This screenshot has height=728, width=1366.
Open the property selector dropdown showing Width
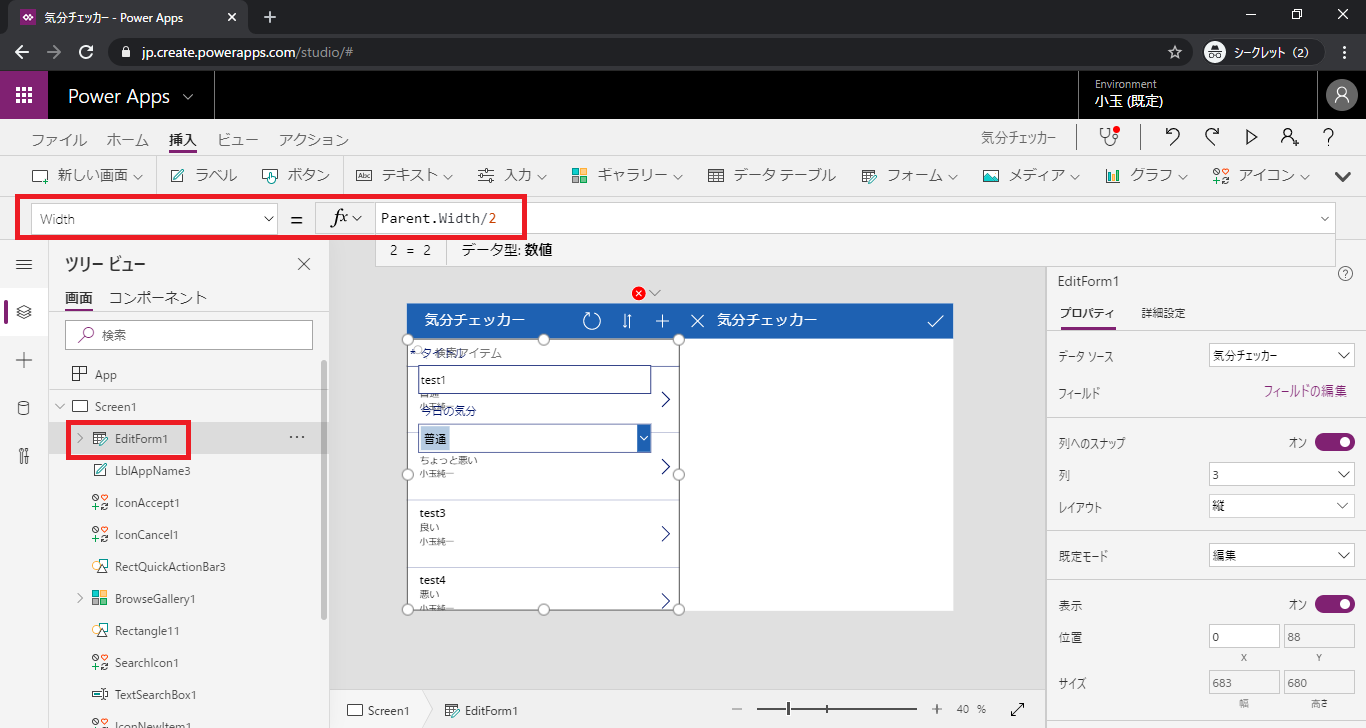154,219
